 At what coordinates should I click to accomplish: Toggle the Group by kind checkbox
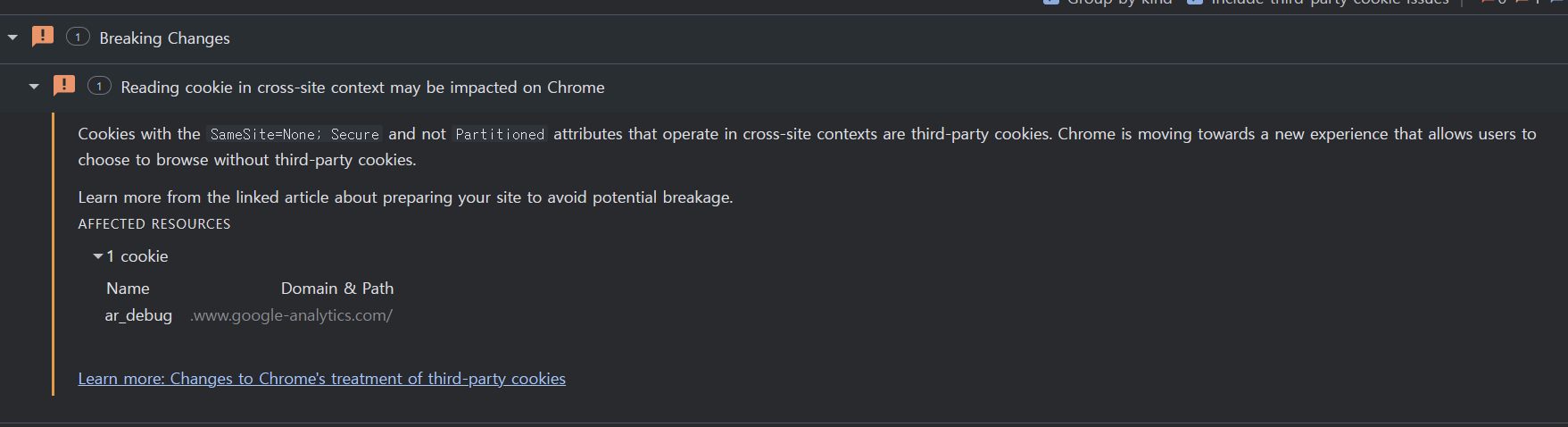1050,2
